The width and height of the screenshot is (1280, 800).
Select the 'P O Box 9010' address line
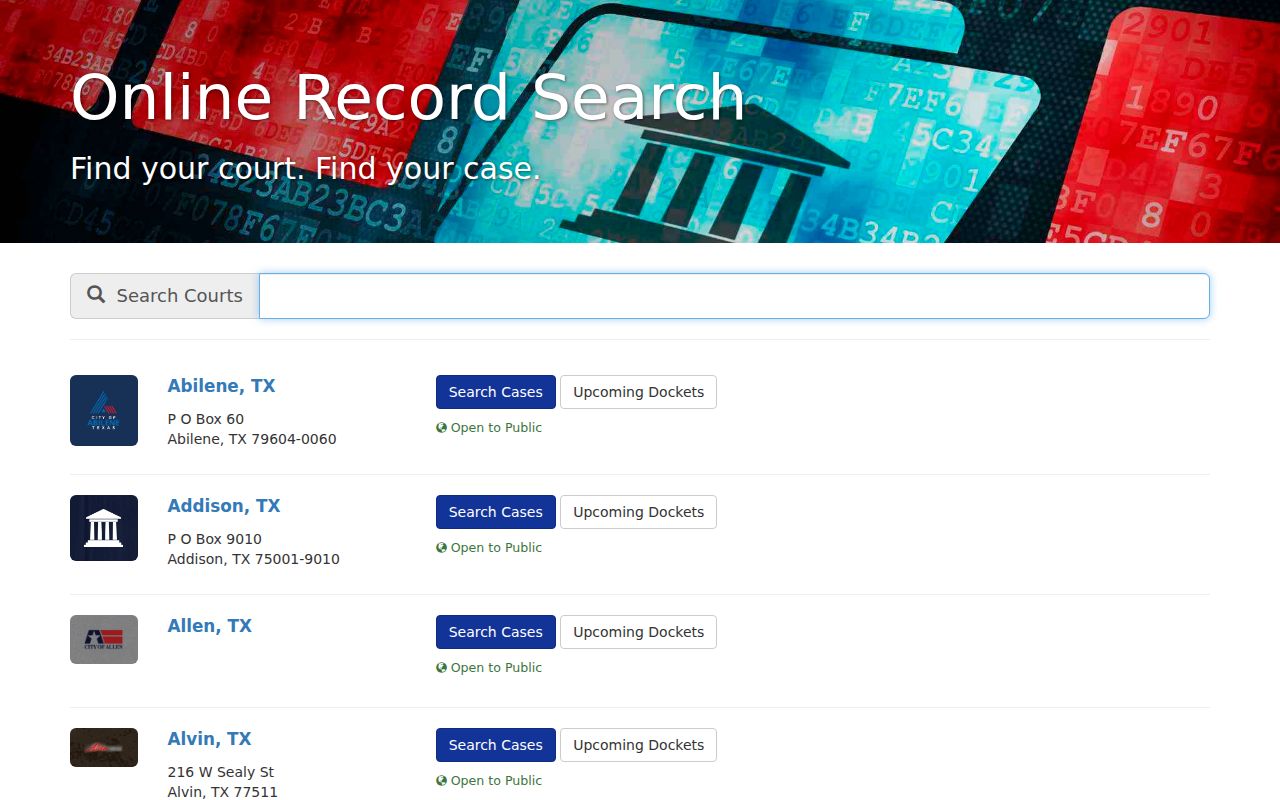click(x=215, y=539)
